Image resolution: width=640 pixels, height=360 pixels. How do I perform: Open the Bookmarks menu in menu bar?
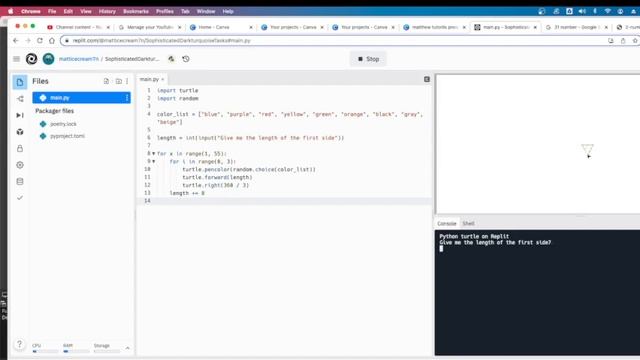(x=136, y=11)
